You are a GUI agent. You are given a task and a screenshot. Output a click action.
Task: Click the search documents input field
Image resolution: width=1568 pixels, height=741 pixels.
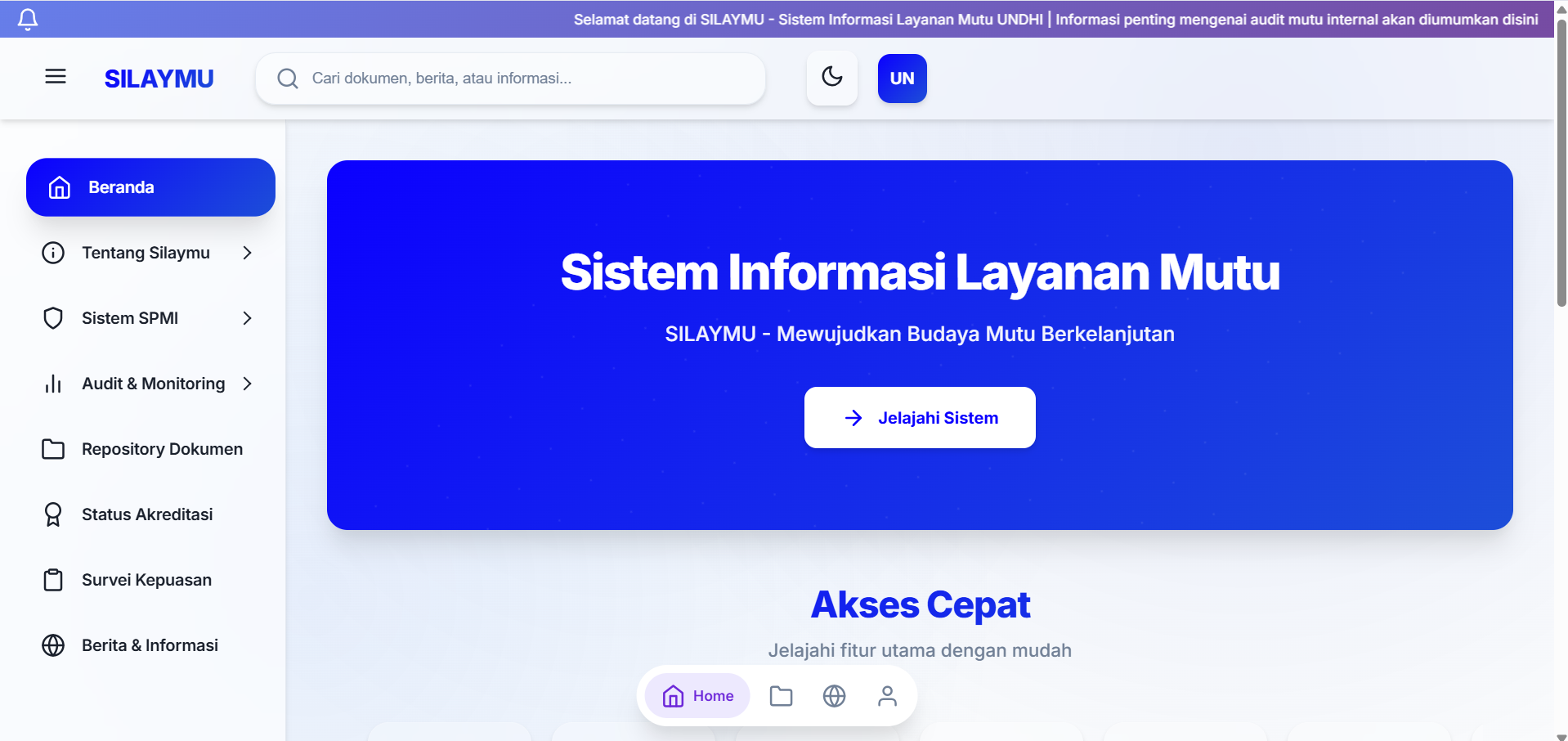click(x=509, y=79)
